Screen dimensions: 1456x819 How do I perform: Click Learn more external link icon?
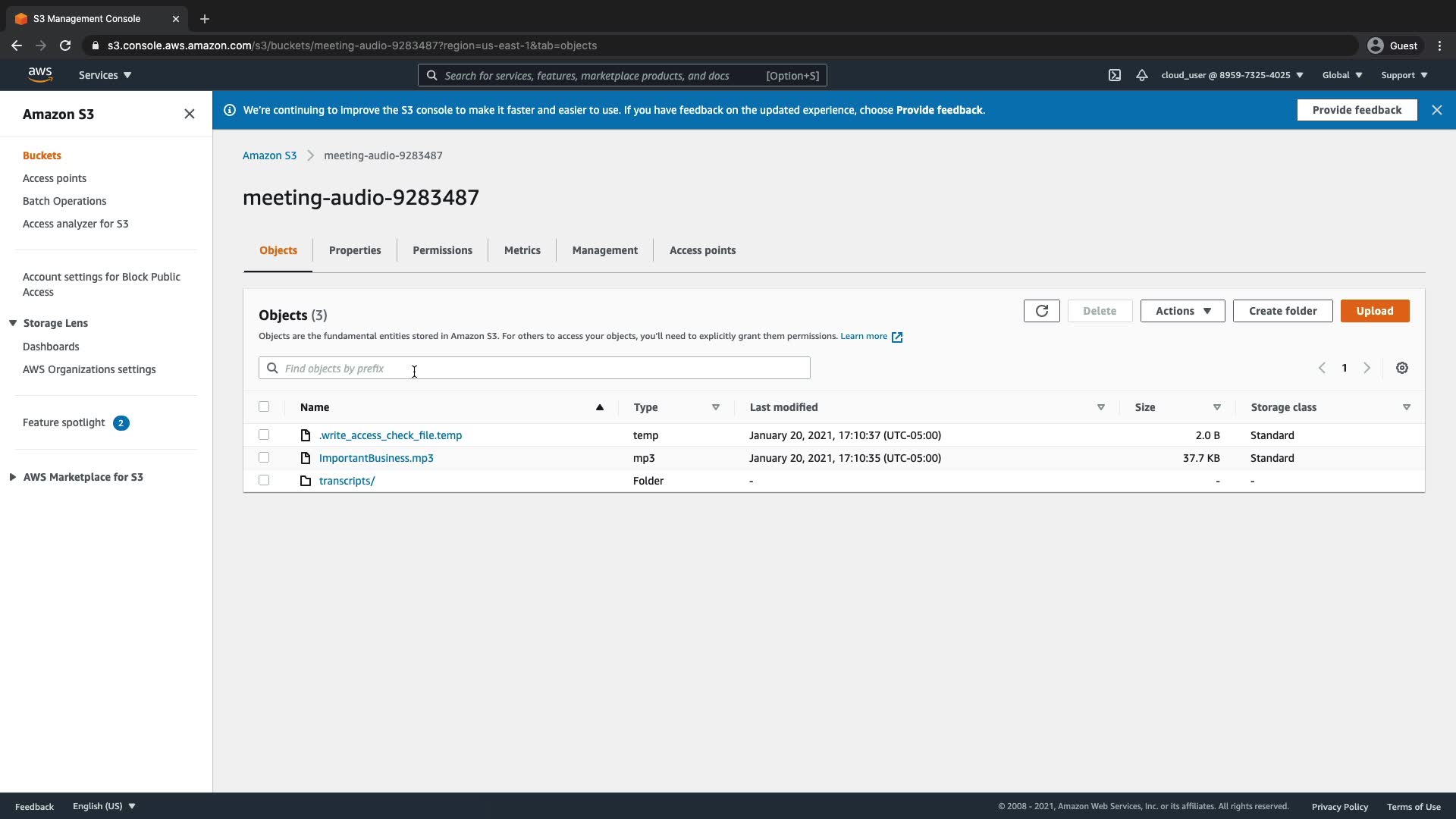click(897, 337)
